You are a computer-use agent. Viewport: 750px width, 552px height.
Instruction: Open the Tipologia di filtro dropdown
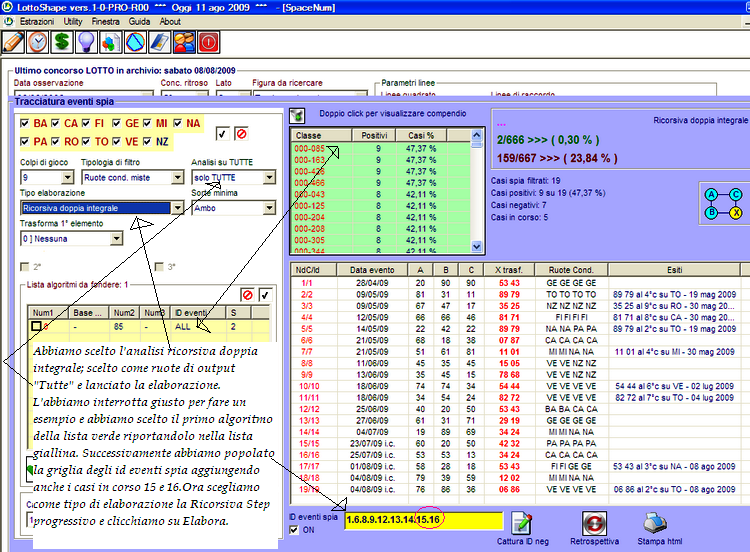point(177,177)
